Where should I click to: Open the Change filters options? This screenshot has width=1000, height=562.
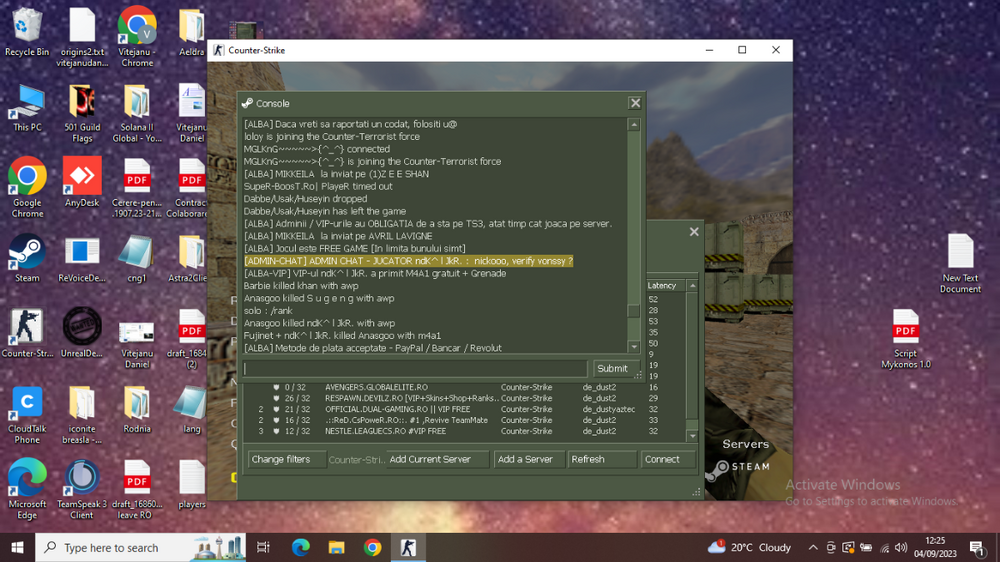tap(286, 459)
